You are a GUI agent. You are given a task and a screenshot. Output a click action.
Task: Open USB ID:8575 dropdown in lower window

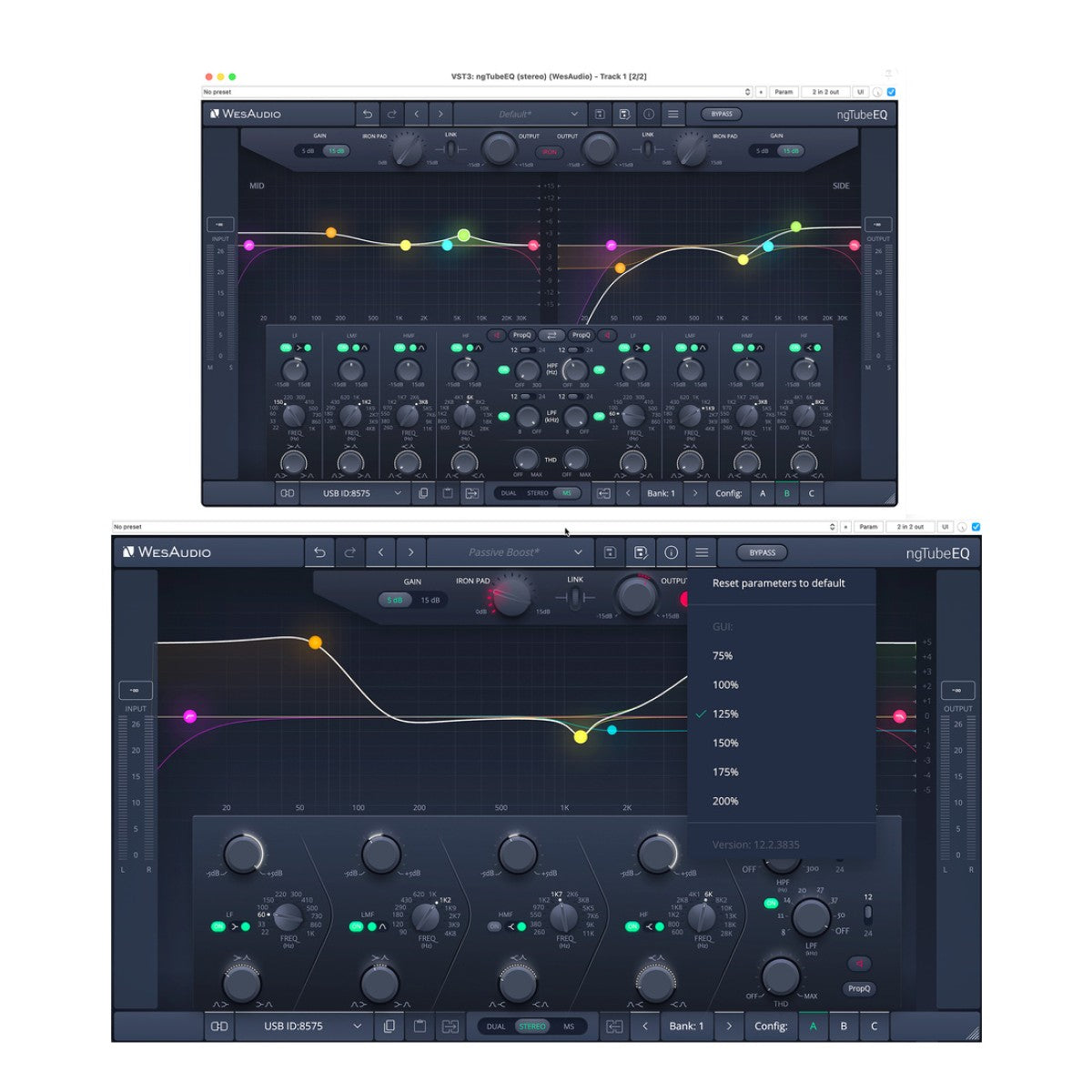pyautogui.click(x=304, y=1026)
